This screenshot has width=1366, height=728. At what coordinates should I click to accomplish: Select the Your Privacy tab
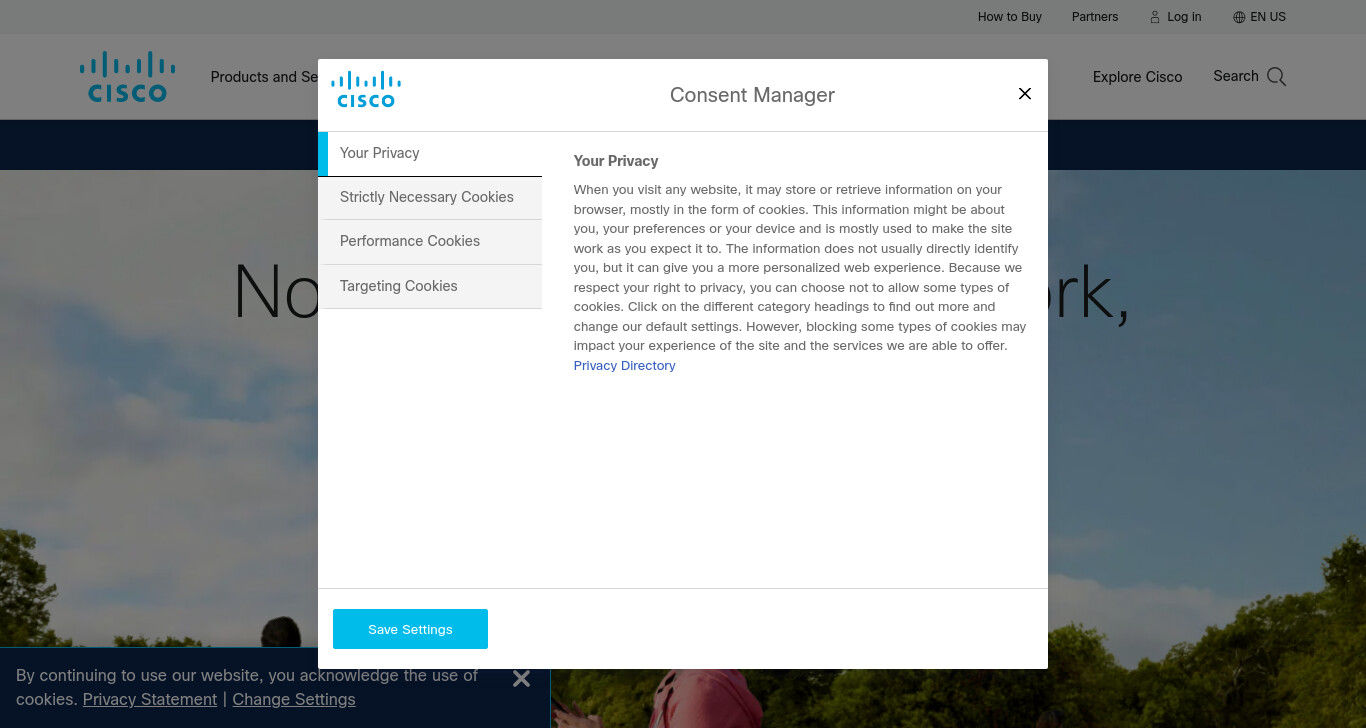(430, 153)
